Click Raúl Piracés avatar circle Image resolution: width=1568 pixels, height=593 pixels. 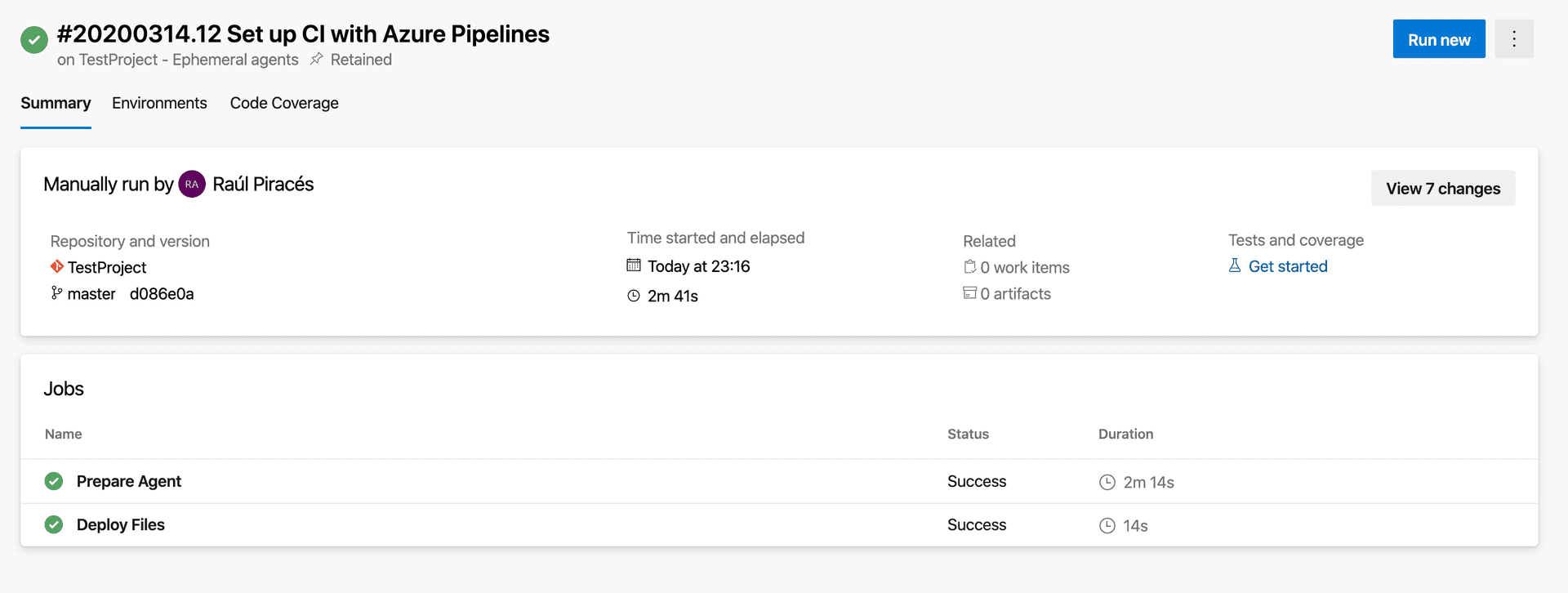tap(191, 184)
